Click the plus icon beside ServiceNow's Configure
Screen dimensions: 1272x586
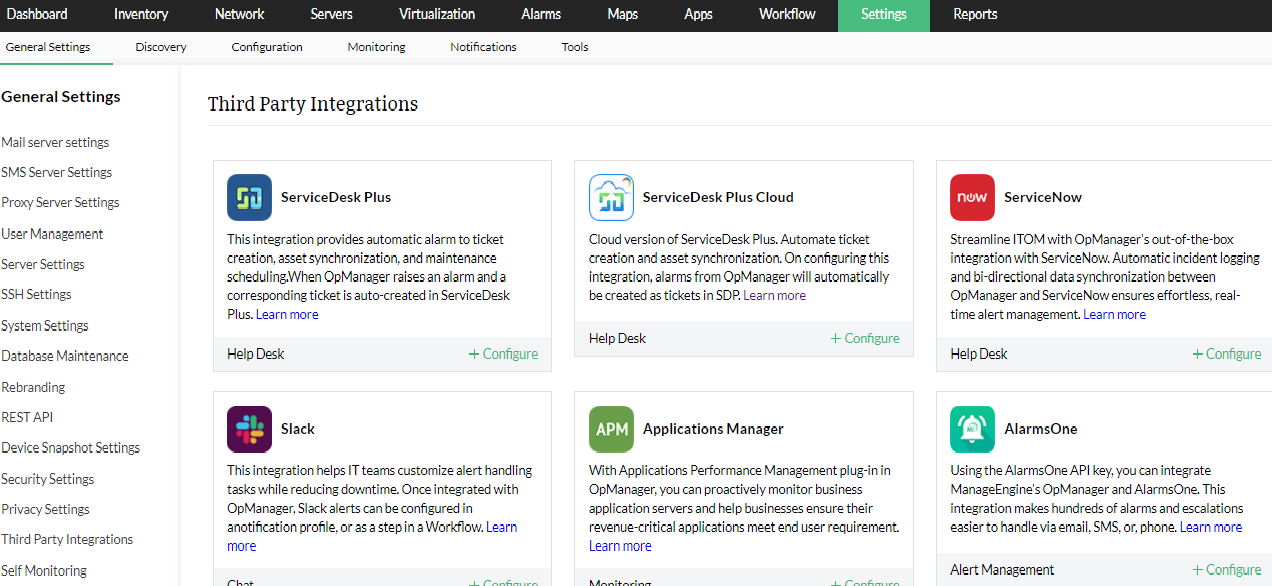[1196, 353]
